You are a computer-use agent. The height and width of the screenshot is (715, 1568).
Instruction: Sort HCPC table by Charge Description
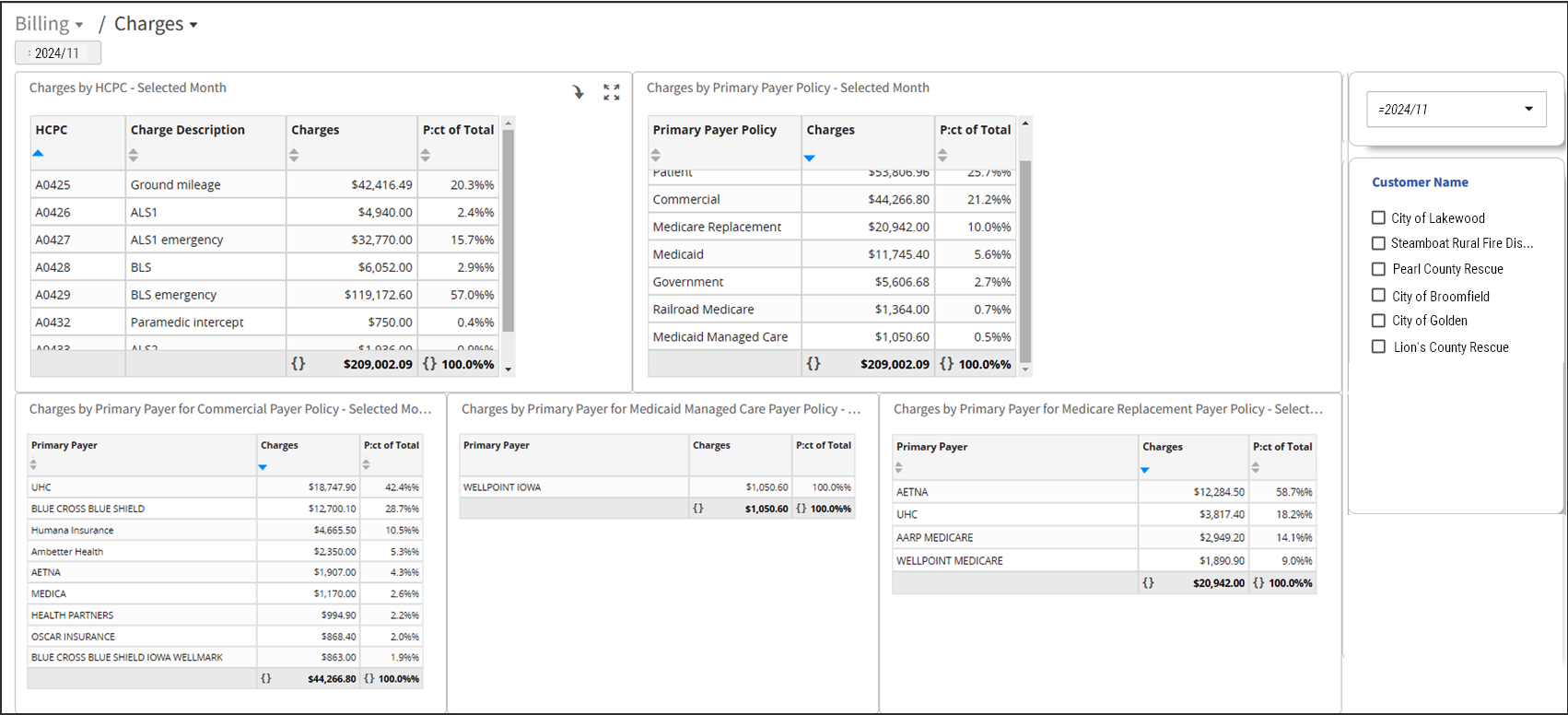coord(134,155)
